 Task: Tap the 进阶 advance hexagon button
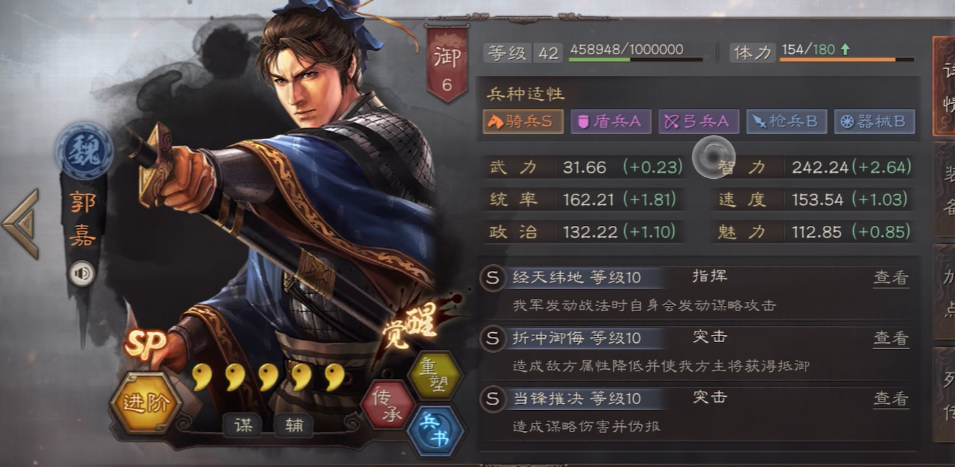(x=145, y=403)
